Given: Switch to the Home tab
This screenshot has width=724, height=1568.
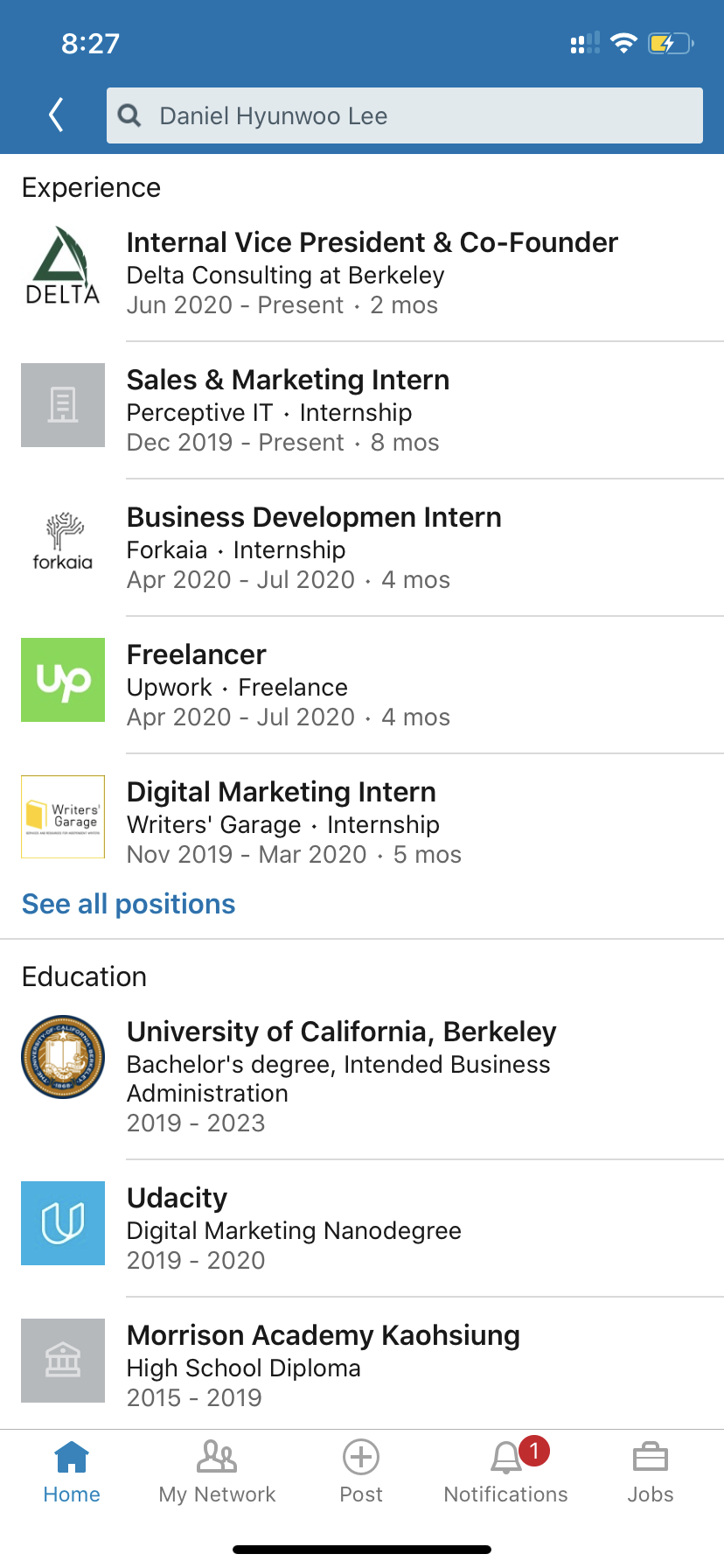Looking at the screenshot, I should click(x=72, y=1472).
